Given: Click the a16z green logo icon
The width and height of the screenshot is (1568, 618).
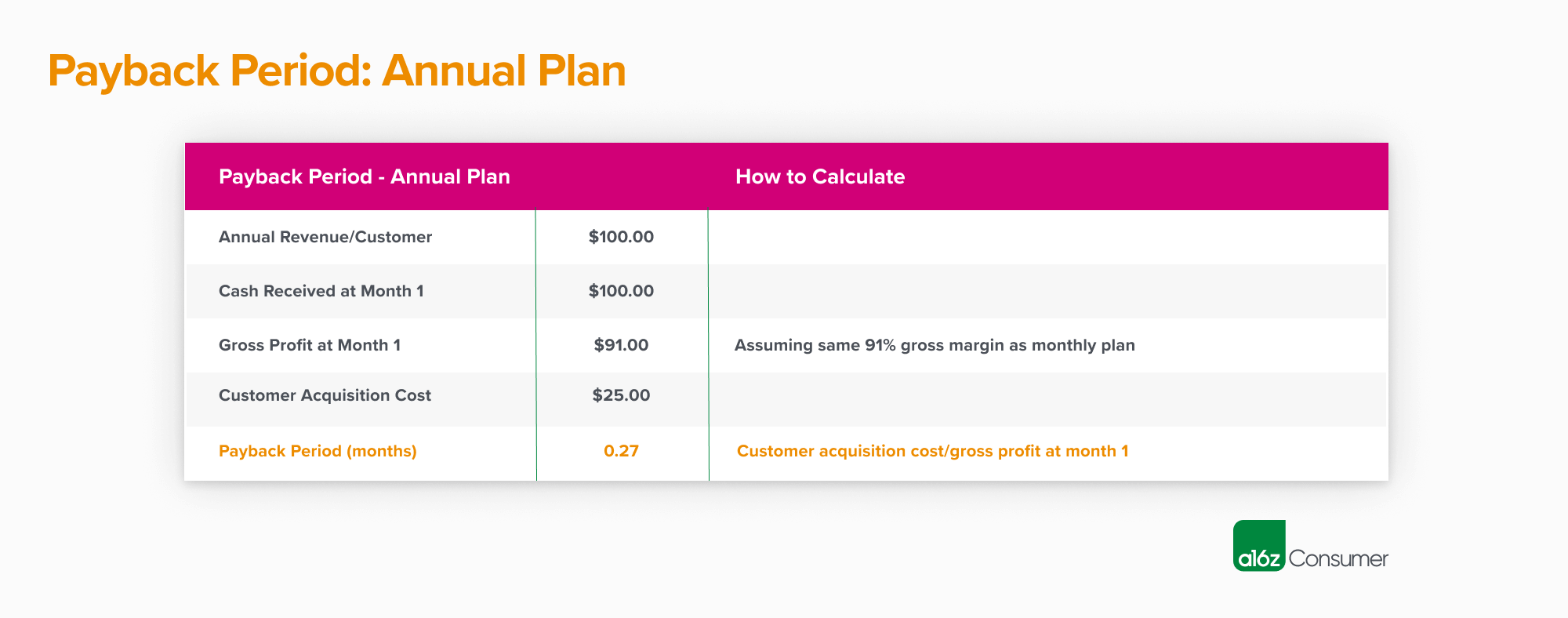Looking at the screenshot, I should tap(1259, 546).
